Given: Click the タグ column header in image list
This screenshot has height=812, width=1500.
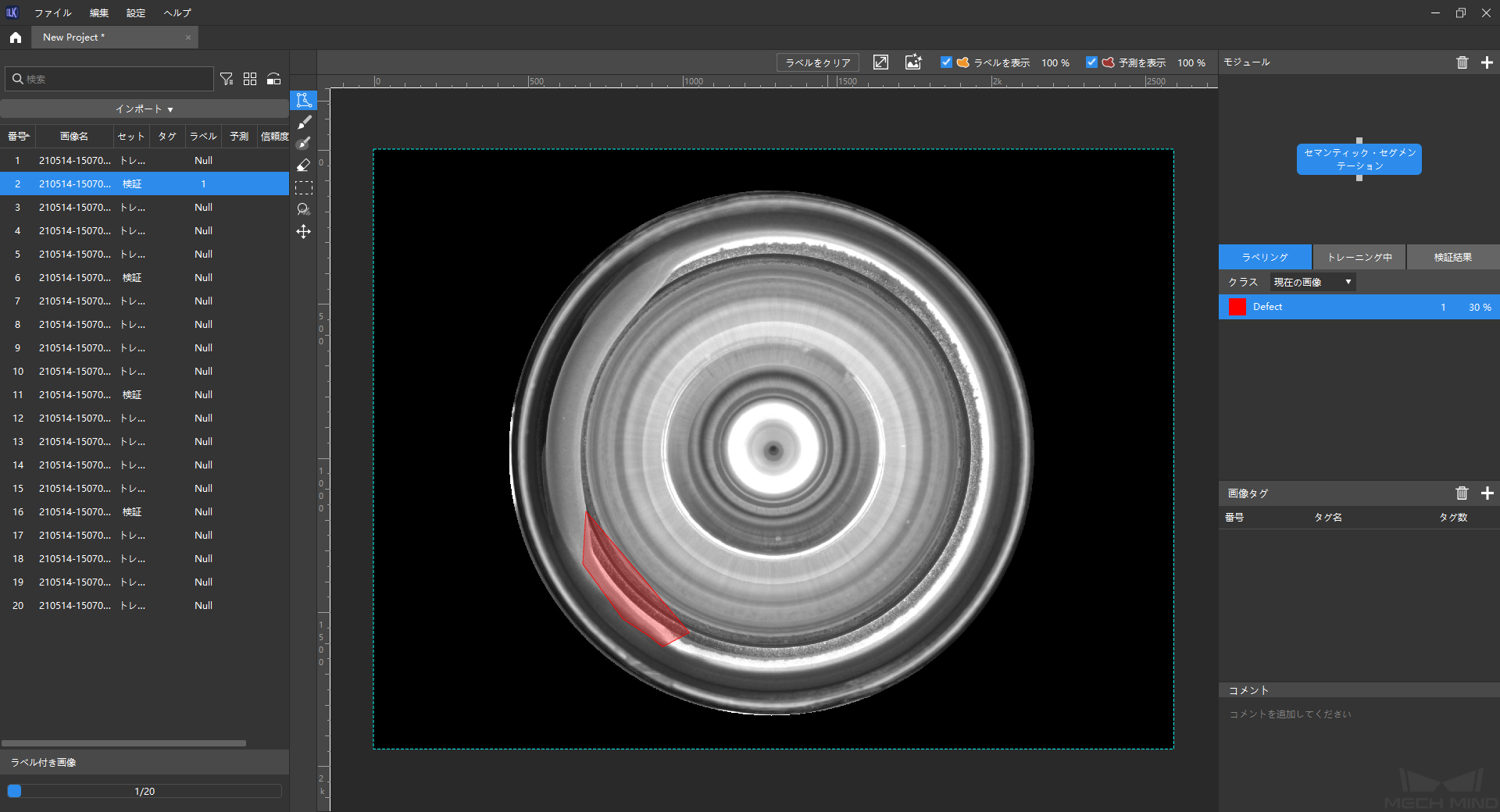Looking at the screenshot, I should [x=167, y=137].
